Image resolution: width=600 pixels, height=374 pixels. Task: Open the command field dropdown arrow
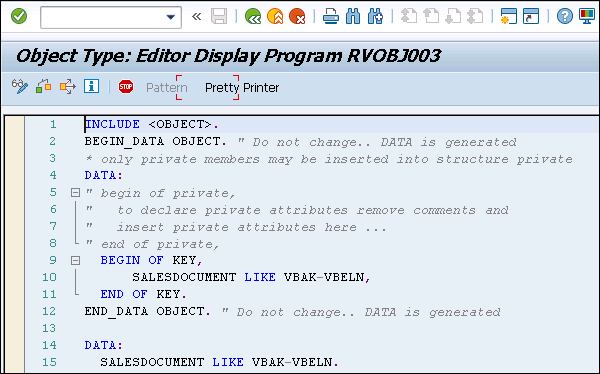pyautogui.click(x=171, y=17)
